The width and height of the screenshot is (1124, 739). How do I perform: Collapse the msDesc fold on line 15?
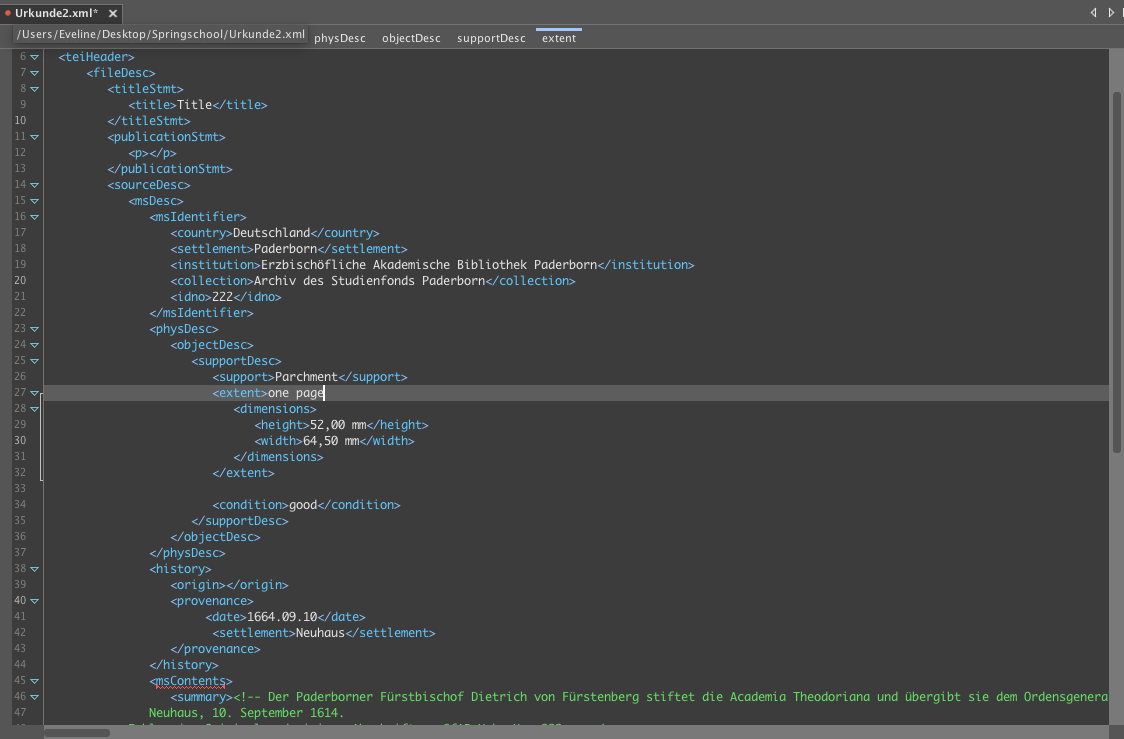tap(34, 201)
